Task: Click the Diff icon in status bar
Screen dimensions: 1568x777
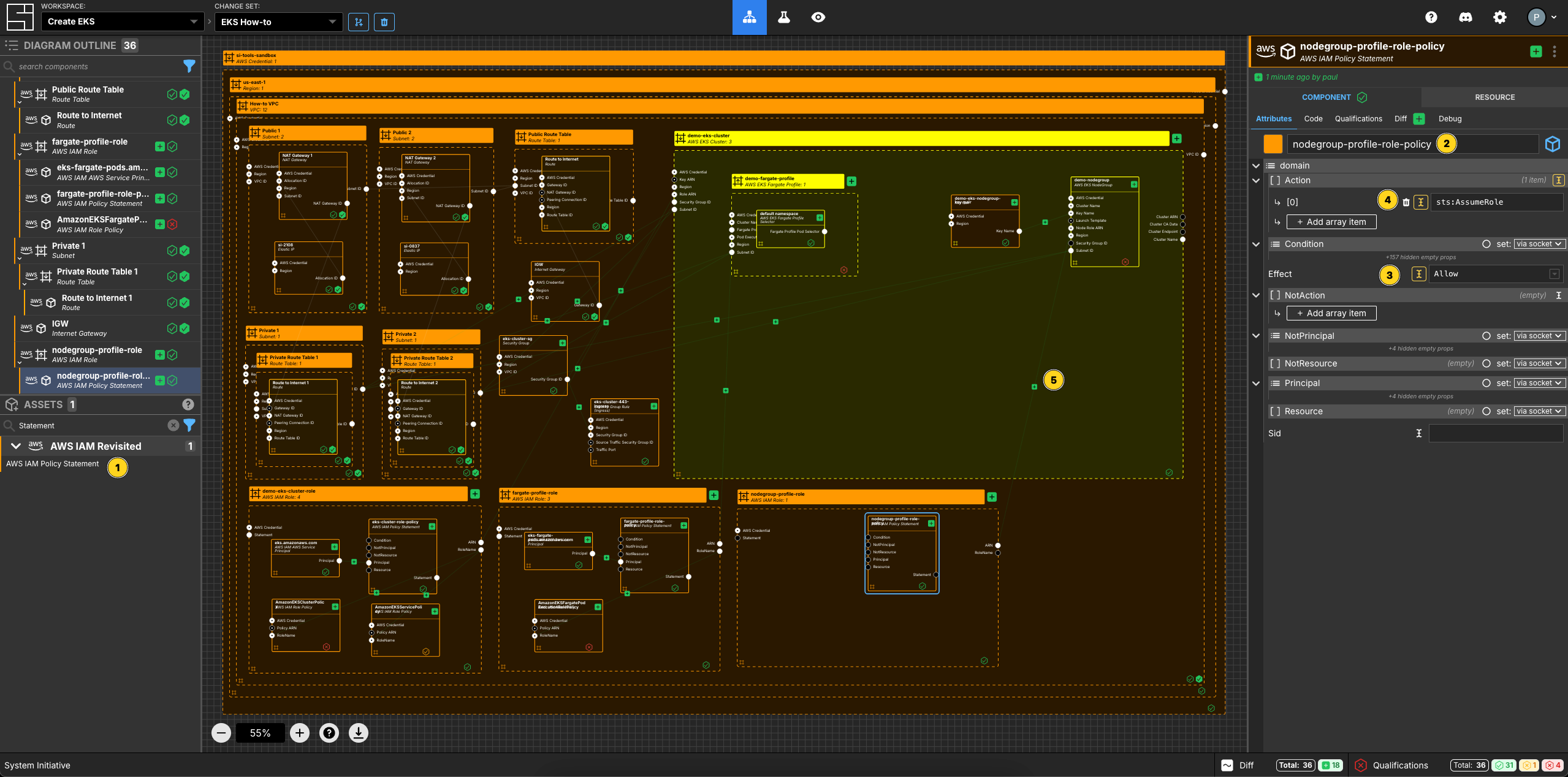Action: pos(1227,765)
